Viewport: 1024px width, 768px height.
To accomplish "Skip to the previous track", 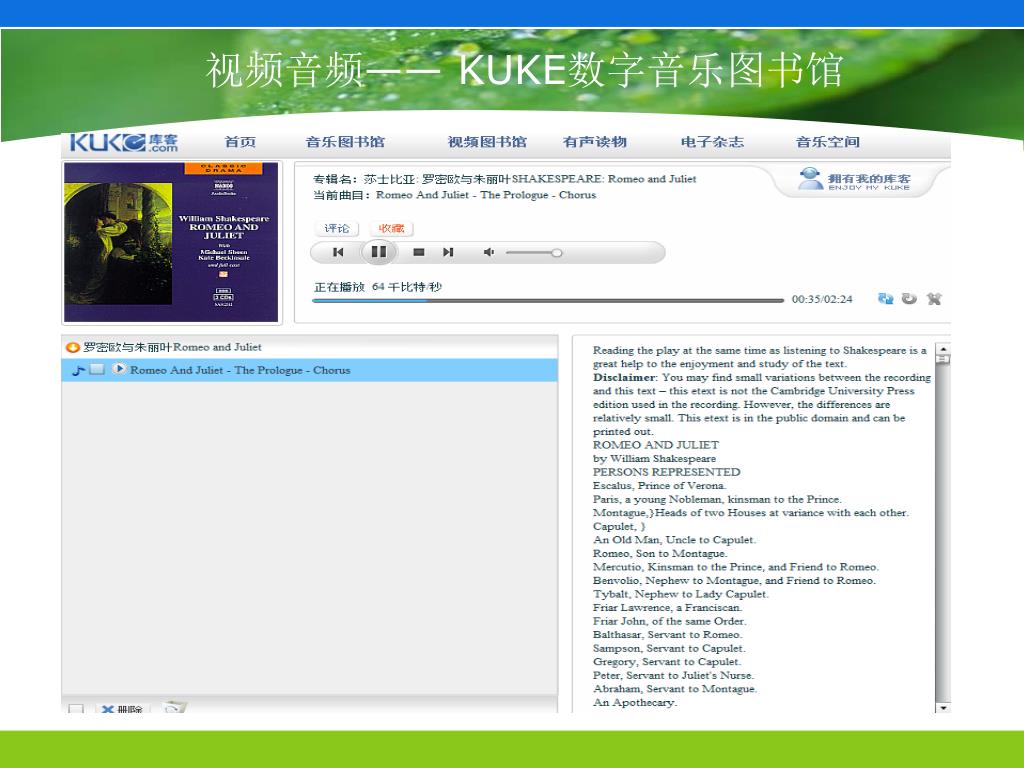I will 338,252.
